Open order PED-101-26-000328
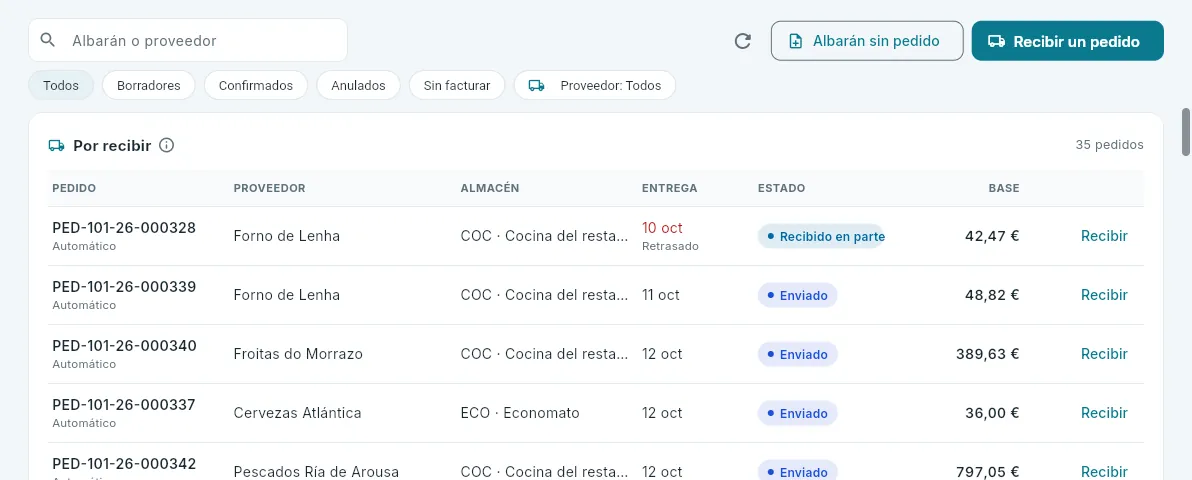 coord(124,227)
